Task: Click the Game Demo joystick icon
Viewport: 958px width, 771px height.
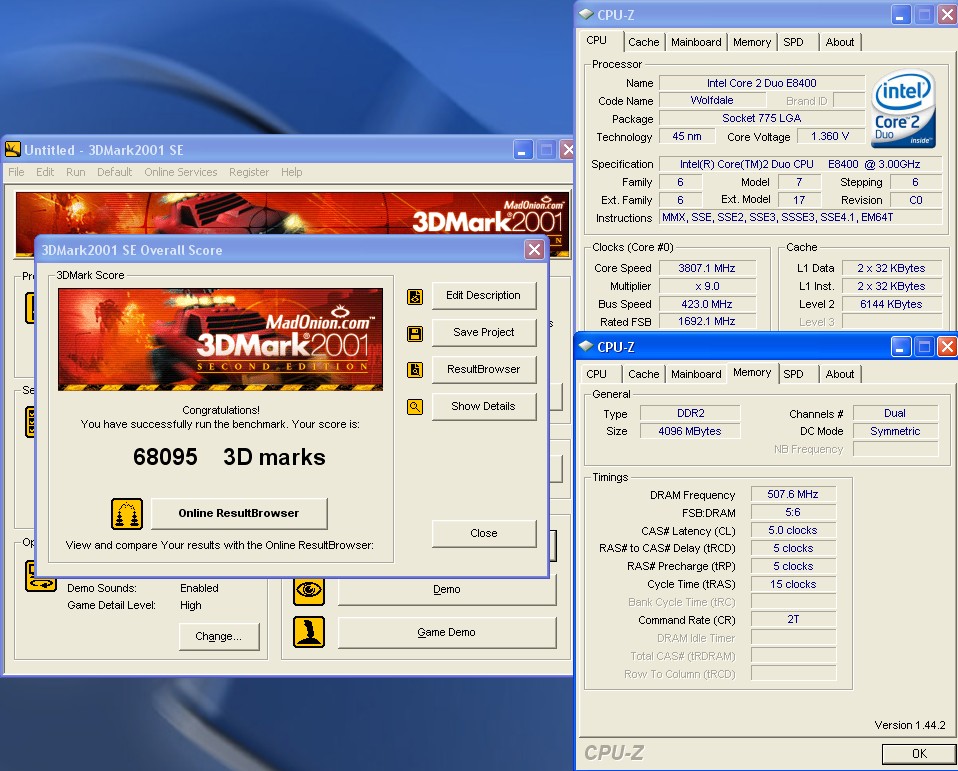Action: click(x=309, y=632)
